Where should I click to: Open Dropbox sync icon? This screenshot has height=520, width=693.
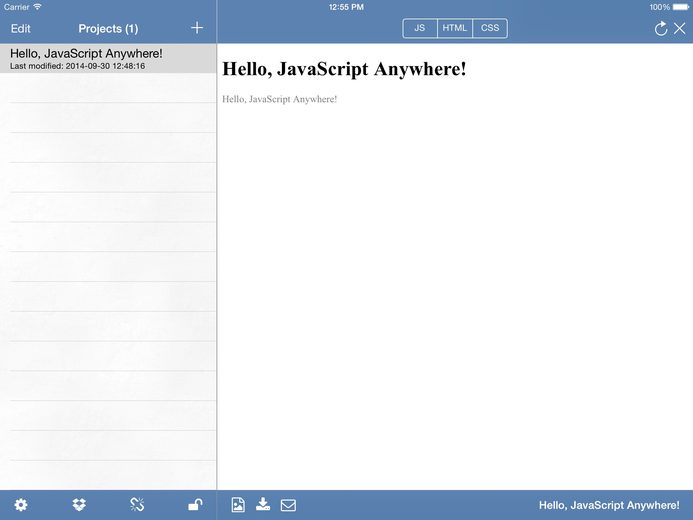[x=79, y=505]
